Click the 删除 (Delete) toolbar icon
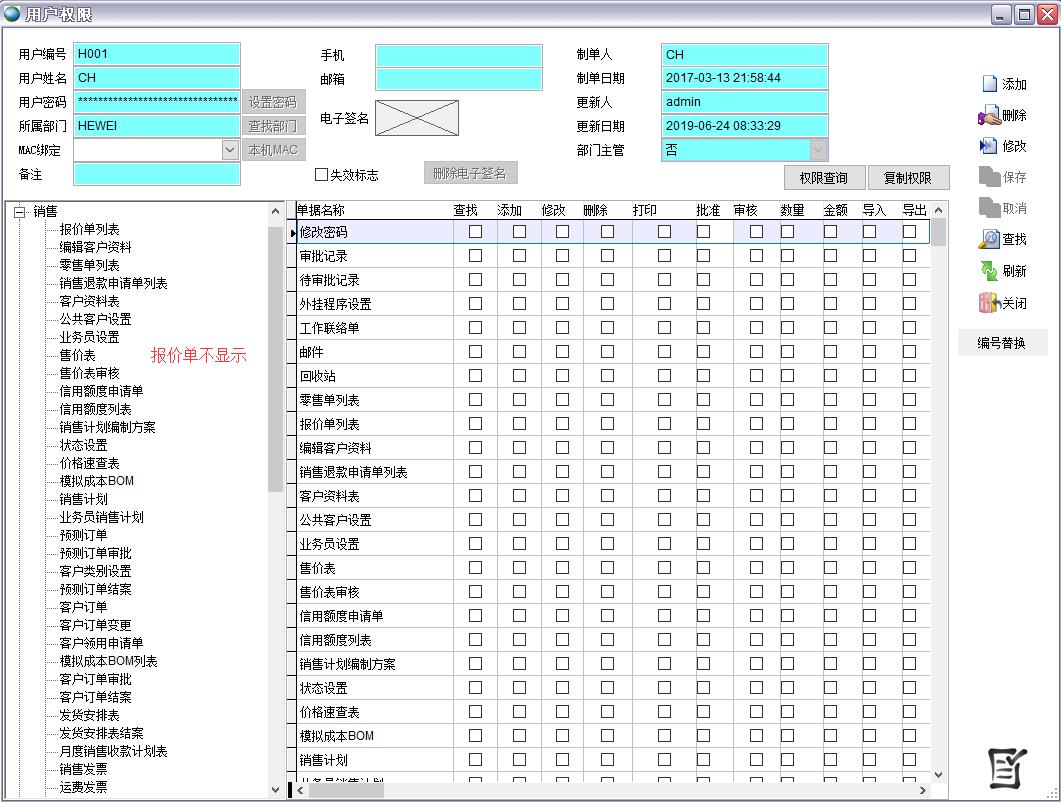Screen dimensions: 1061x802 [x=989, y=116]
